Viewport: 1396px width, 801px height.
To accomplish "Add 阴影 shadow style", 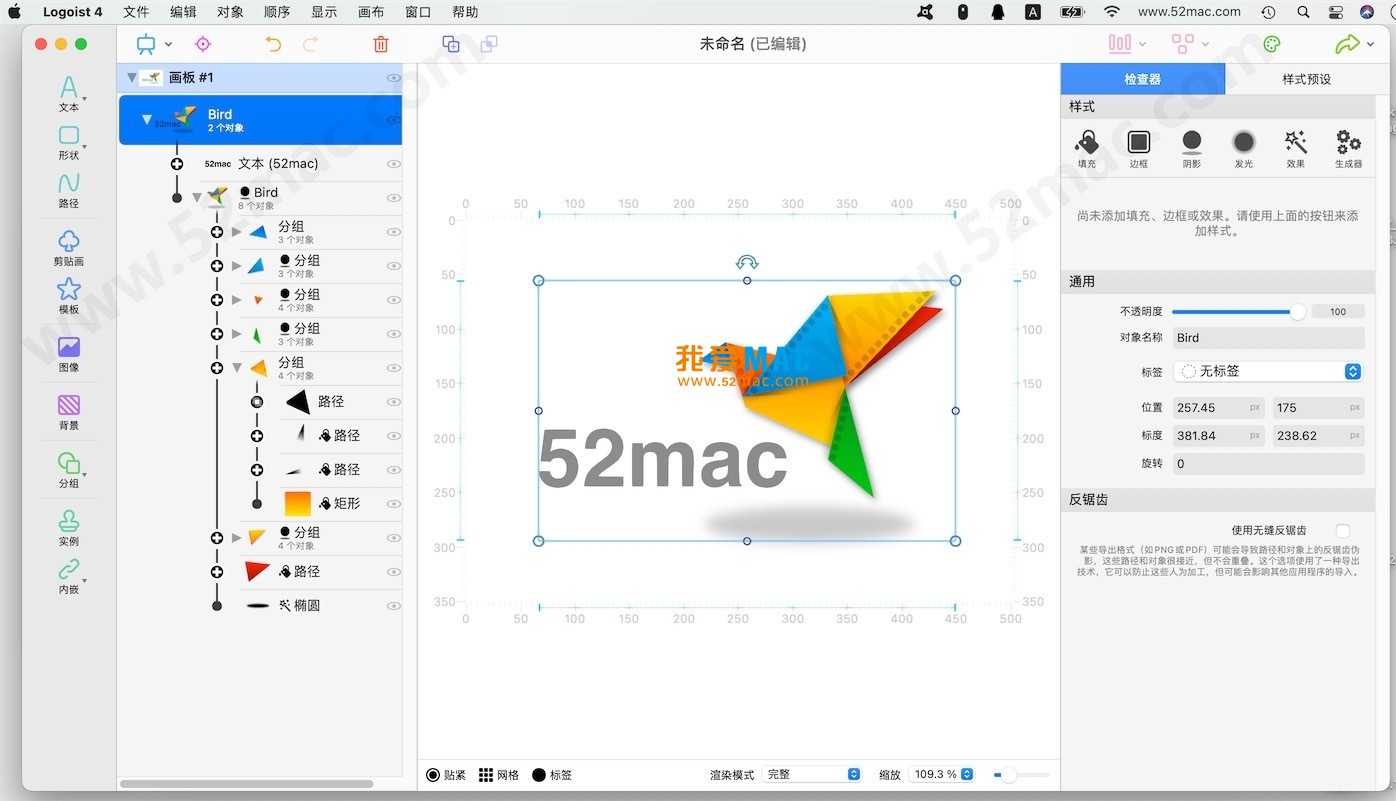I will 1191,148.
